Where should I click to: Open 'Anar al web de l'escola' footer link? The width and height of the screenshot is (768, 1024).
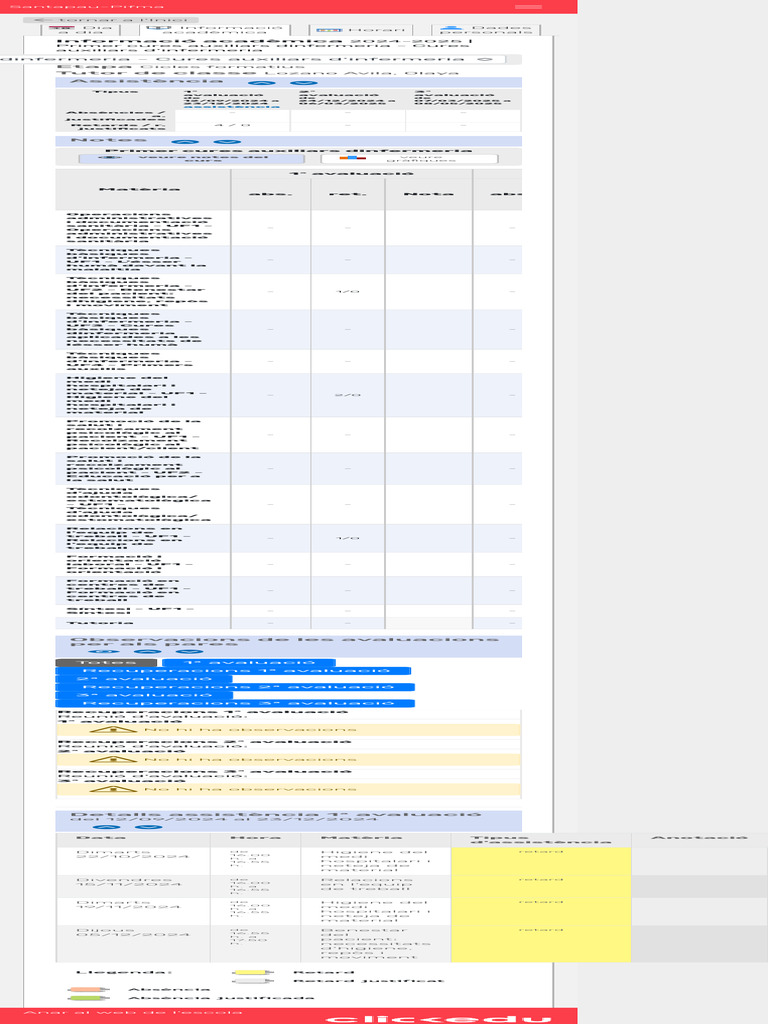coord(133,1013)
